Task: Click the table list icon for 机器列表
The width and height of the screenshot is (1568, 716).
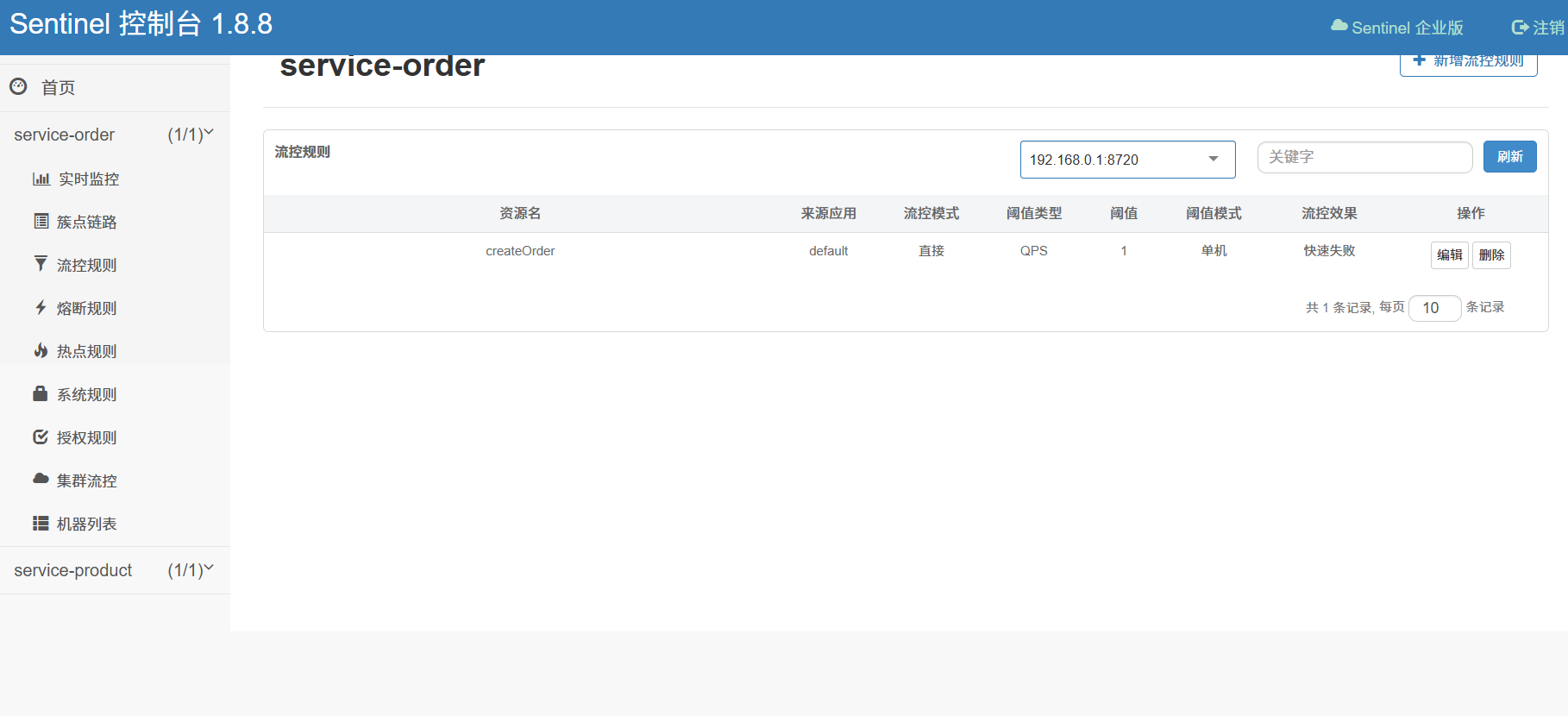Action: (41, 523)
